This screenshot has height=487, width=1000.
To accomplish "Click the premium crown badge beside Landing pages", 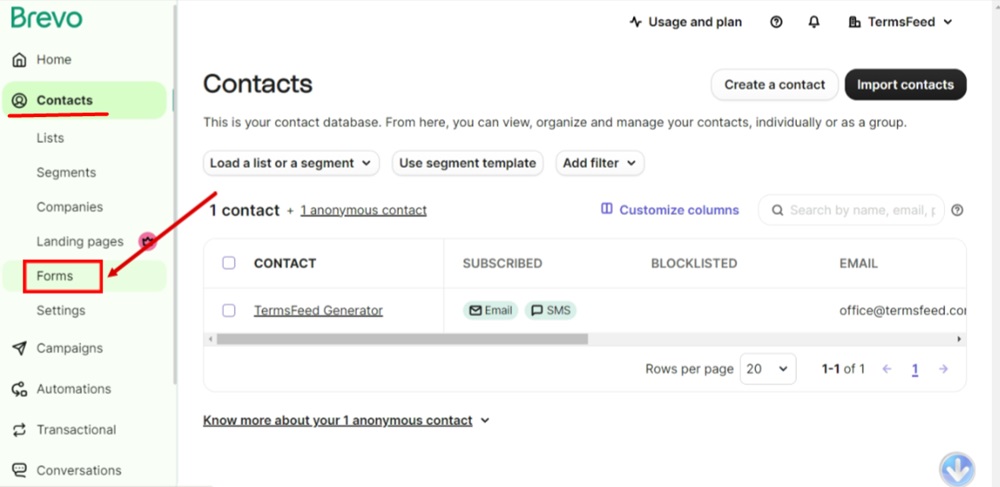I will click(148, 241).
